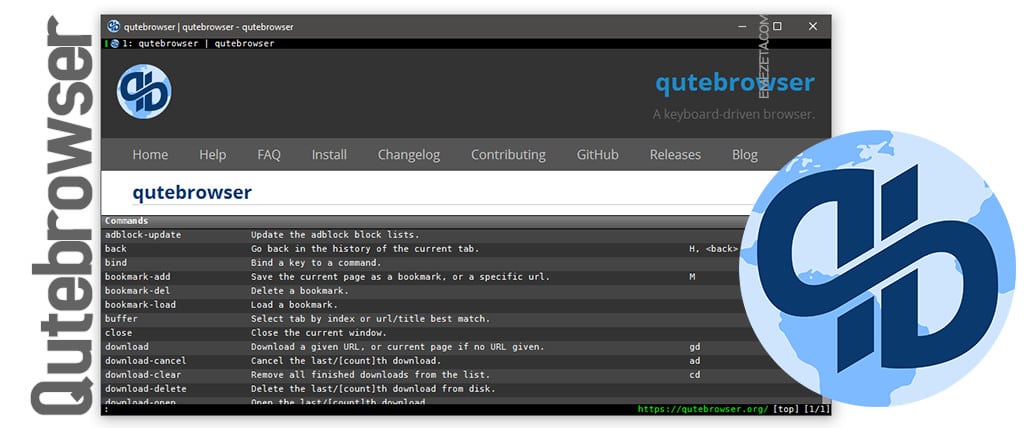Image resolution: width=1024 pixels, height=428 pixels.
Task: Click the 'ad' keybinding text
Action: (694, 361)
